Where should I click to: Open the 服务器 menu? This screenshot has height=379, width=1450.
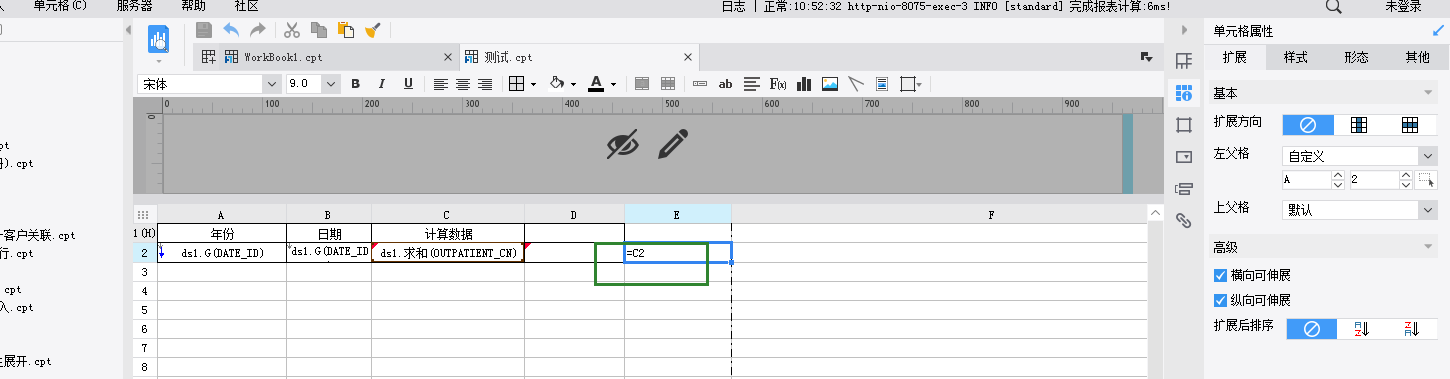141,6
